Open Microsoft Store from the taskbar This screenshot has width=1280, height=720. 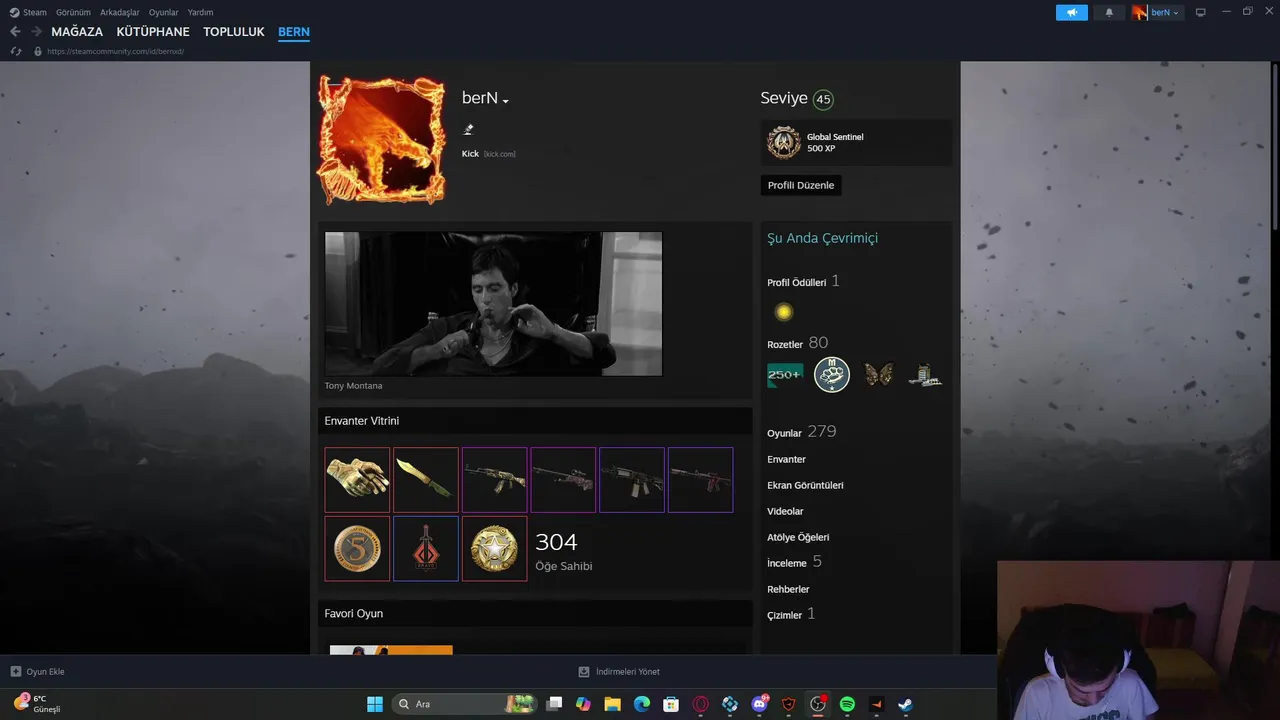(x=671, y=704)
